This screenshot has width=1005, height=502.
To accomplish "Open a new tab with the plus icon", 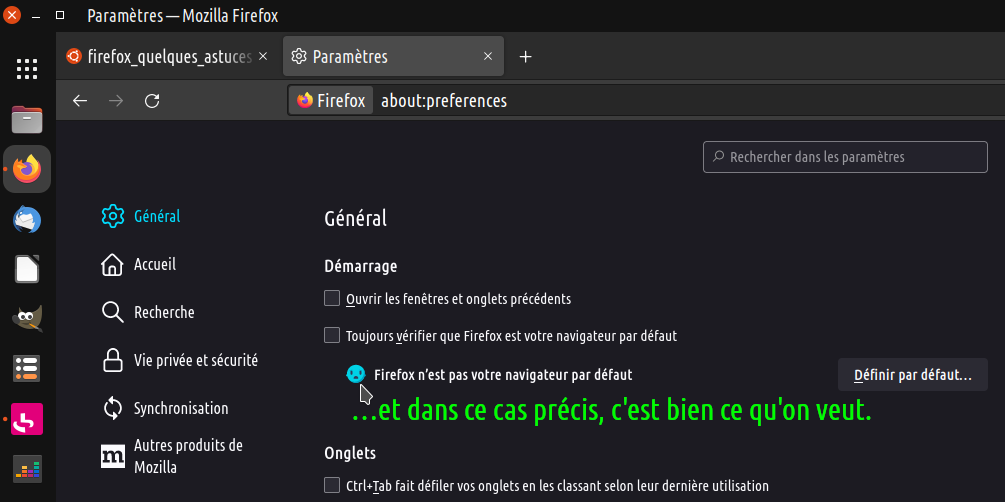I will tap(526, 57).
